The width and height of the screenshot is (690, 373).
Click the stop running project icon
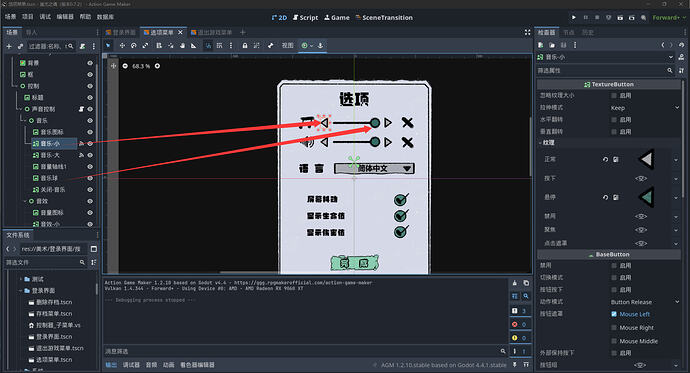tap(597, 18)
